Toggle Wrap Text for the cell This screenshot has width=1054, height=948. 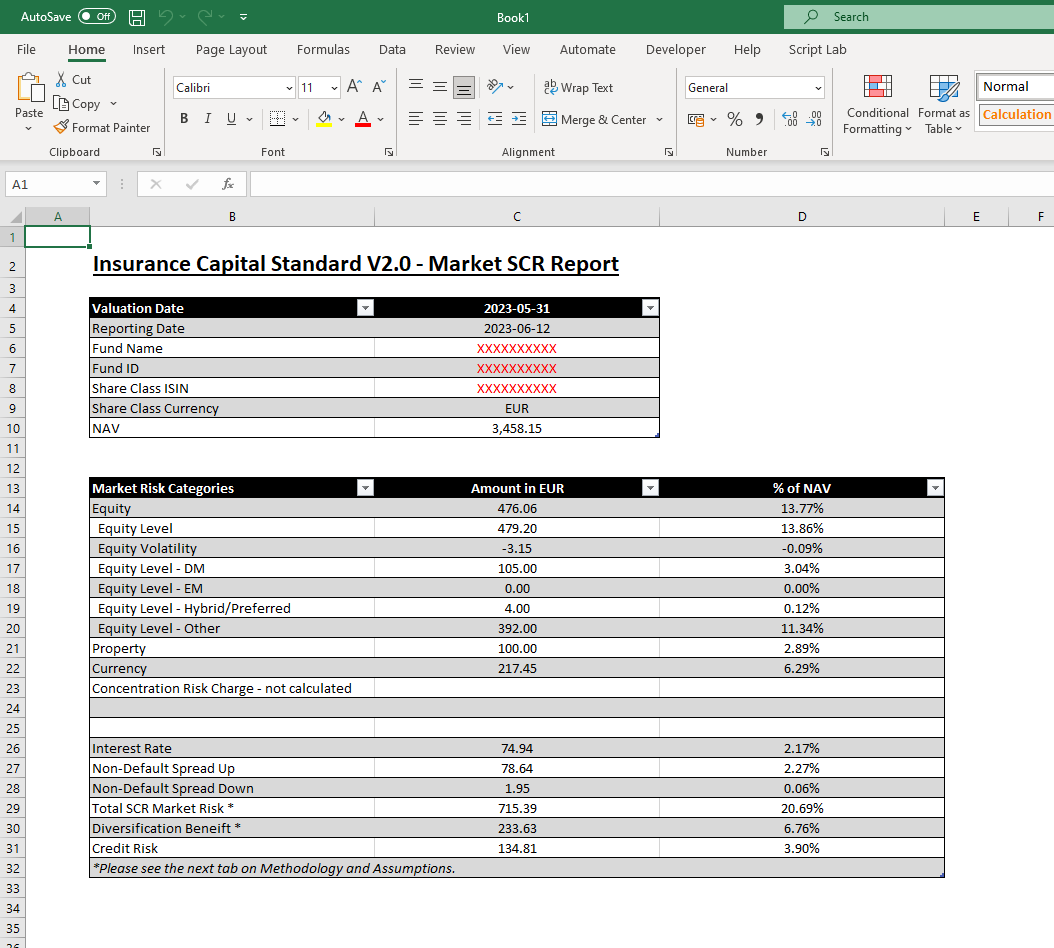[578, 87]
